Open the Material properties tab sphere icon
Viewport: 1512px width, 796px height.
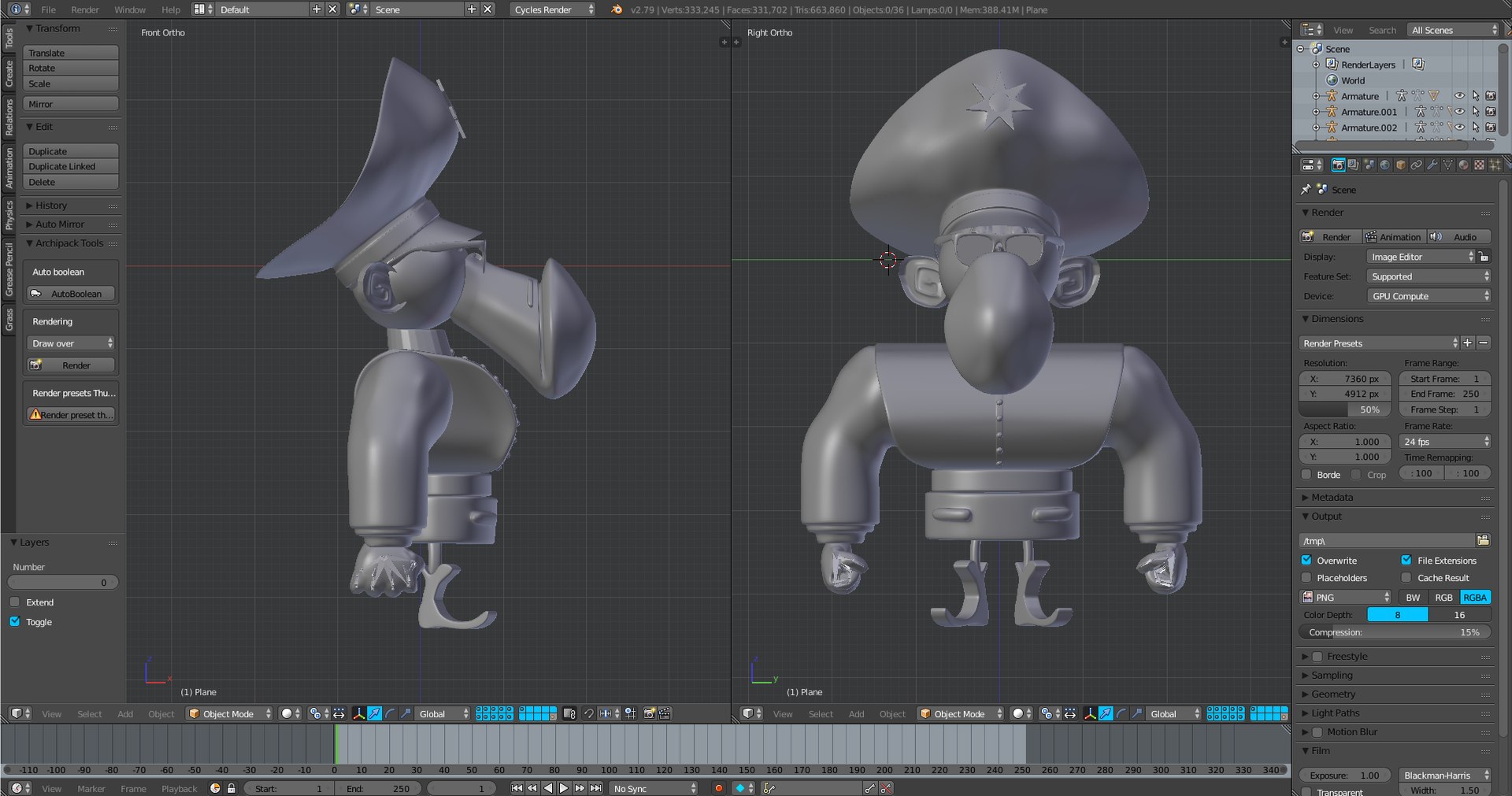pos(1463,165)
